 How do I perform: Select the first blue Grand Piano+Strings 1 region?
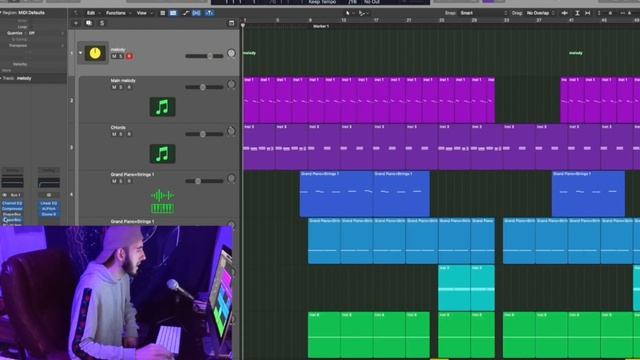(x=336, y=194)
